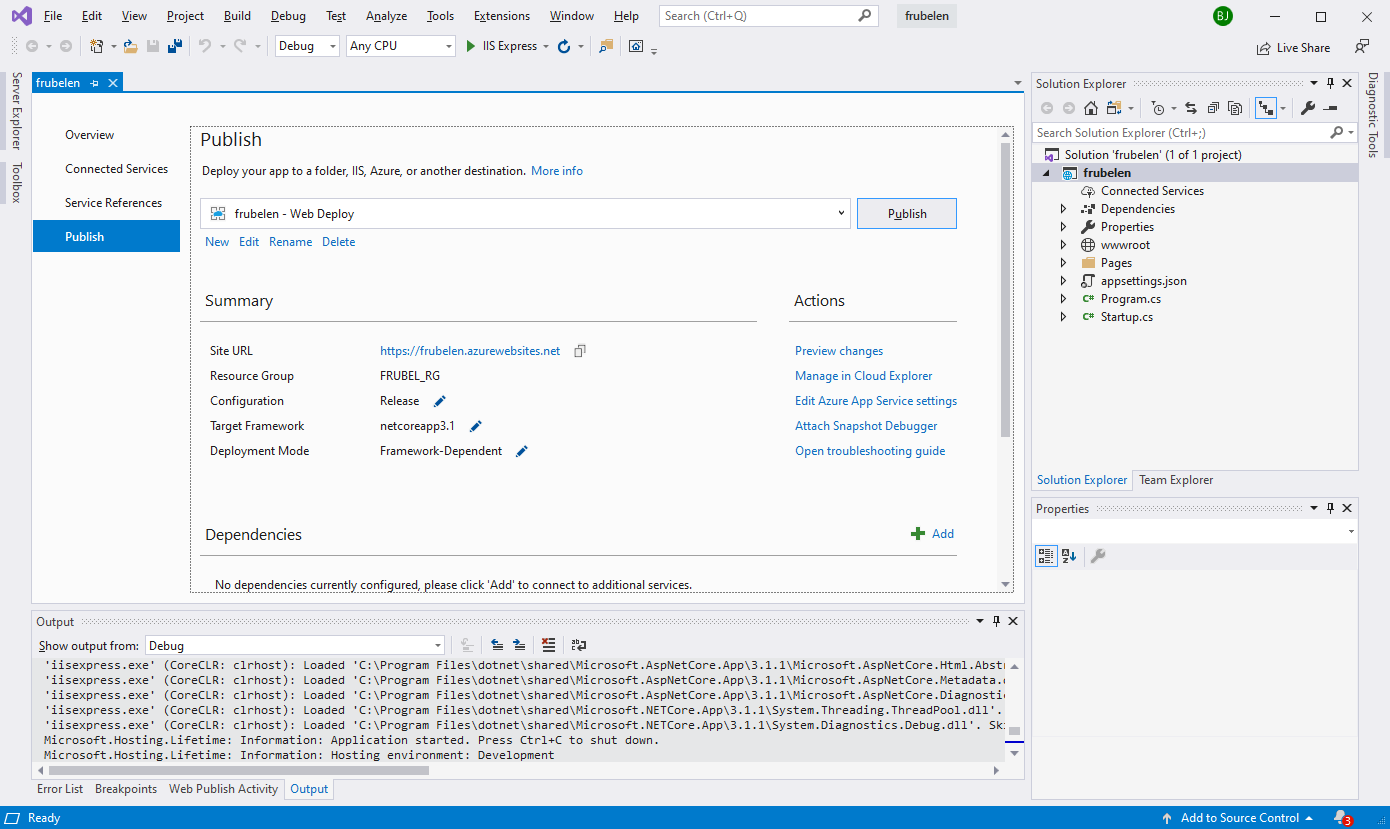This screenshot has width=1390, height=829.
Task: Toggle Preview Selected Items icon
Action: pos(1331,108)
